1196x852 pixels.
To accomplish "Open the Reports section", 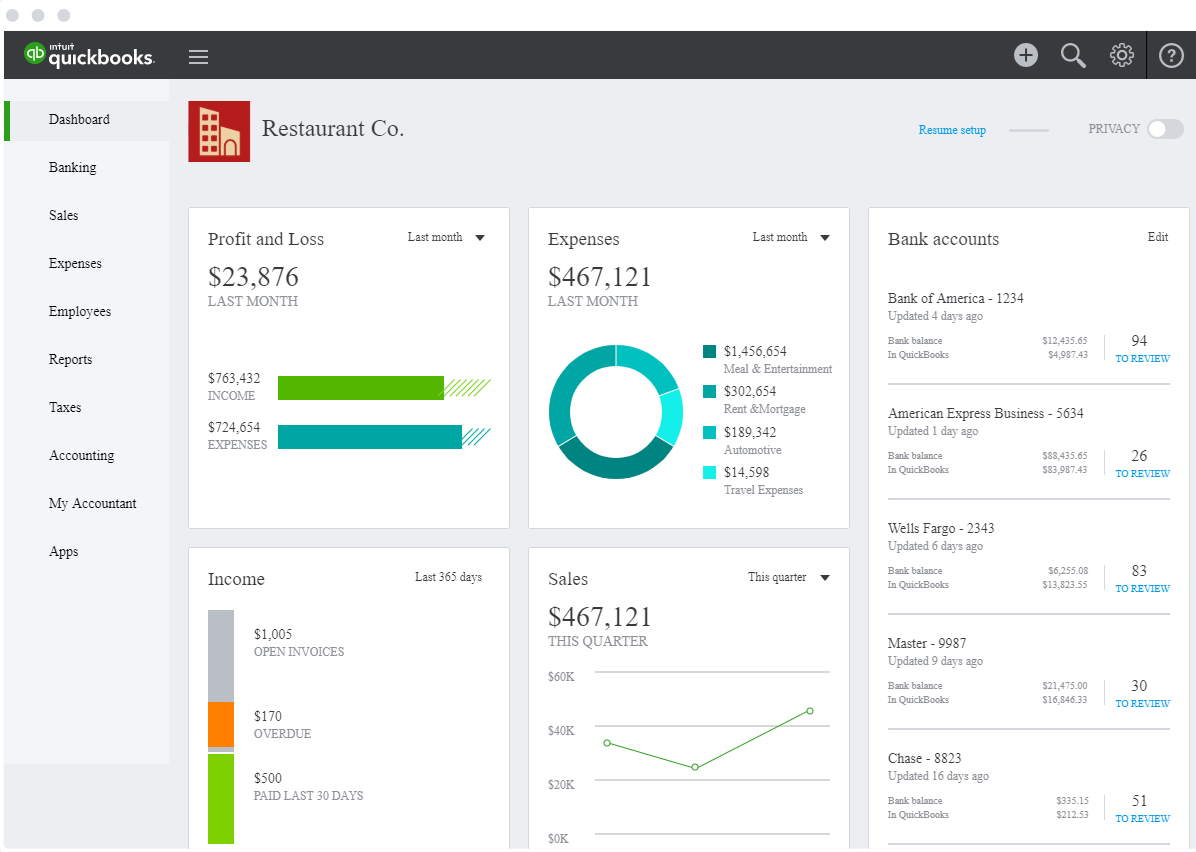I will (70, 359).
